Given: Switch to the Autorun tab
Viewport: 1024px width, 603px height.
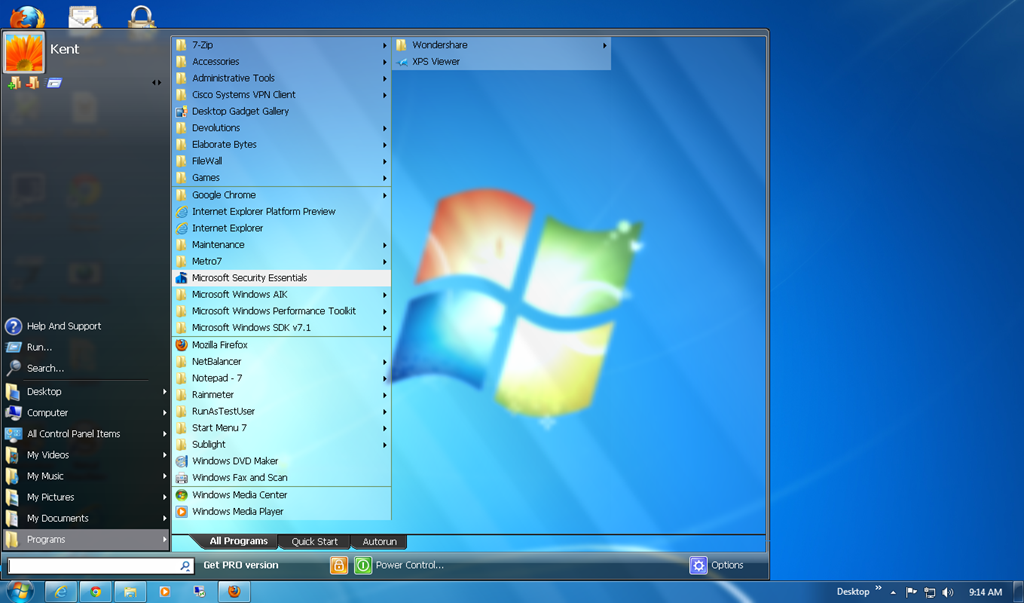Looking at the screenshot, I should [x=379, y=542].
